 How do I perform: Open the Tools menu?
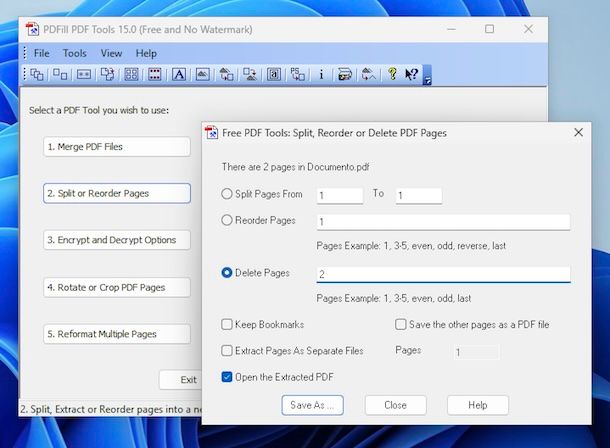[x=75, y=53]
